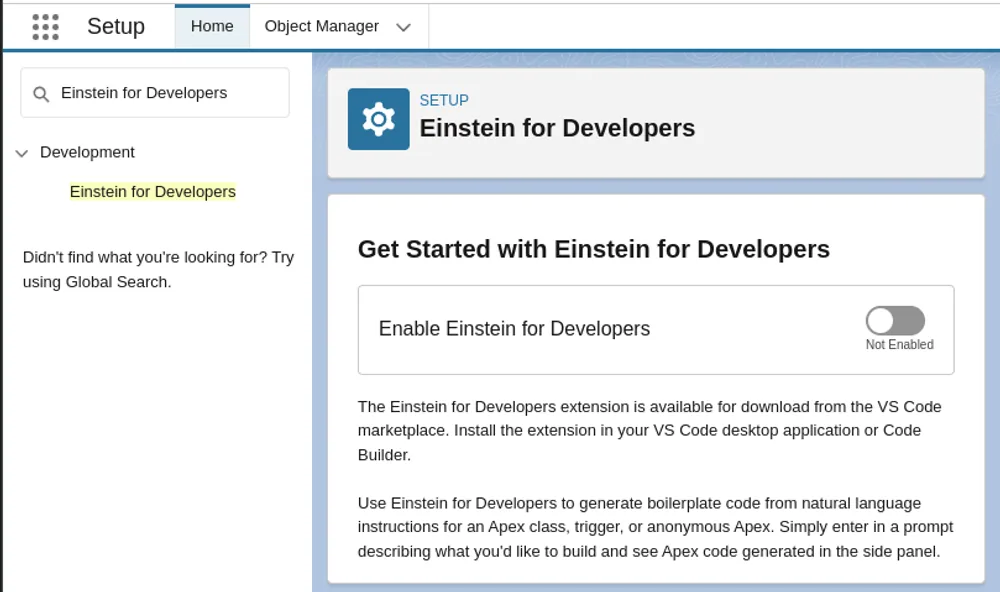Click the Not Enabled status text

click(899, 344)
